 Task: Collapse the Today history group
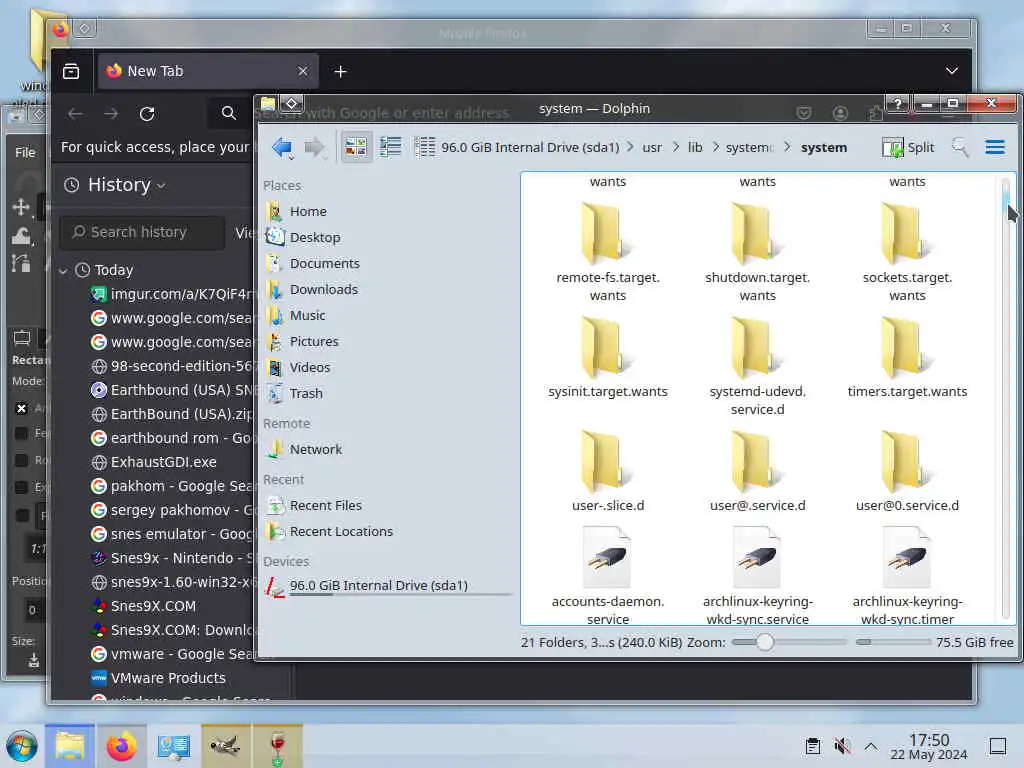click(x=63, y=270)
